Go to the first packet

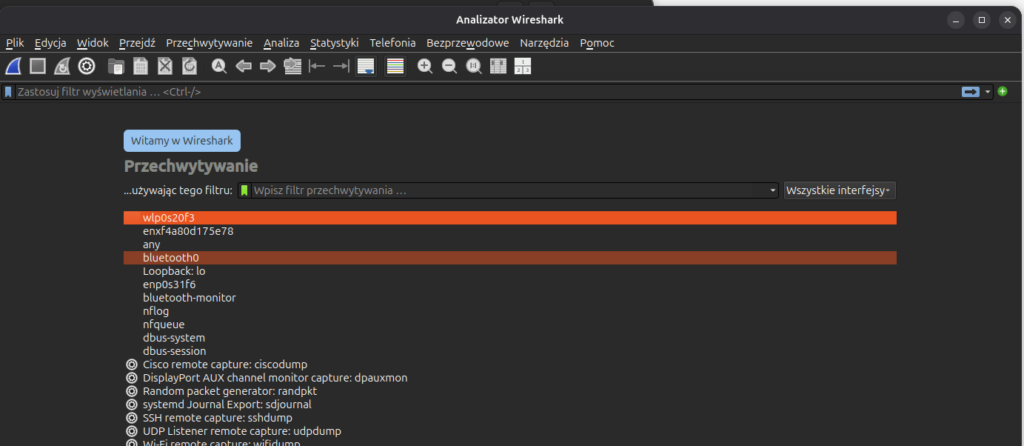[317, 67]
